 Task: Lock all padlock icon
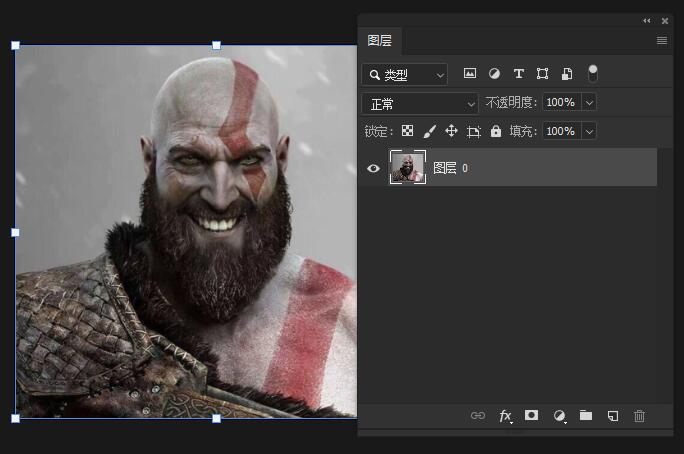(496, 131)
